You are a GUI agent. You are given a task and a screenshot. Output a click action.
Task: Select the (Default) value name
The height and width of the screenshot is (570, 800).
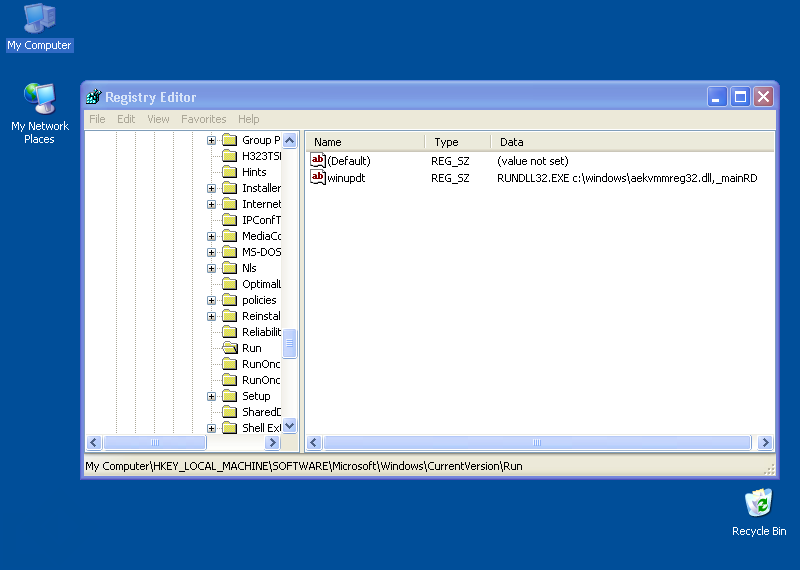(349, 161)
